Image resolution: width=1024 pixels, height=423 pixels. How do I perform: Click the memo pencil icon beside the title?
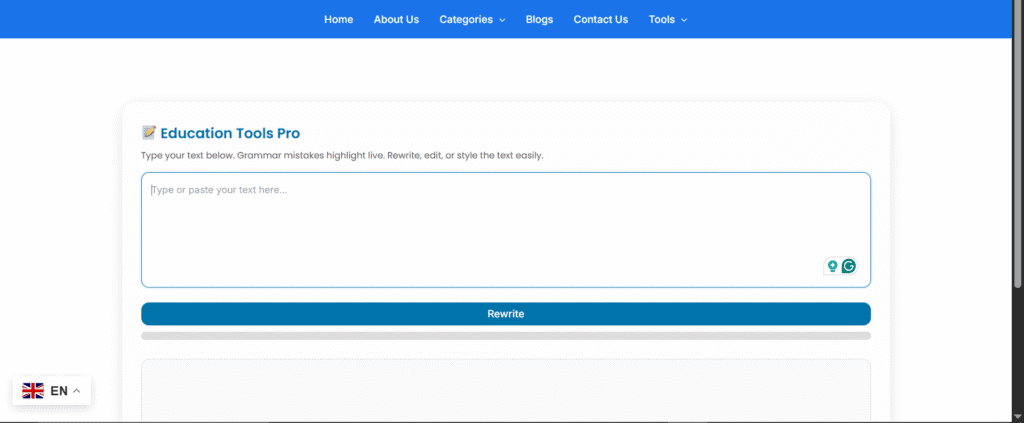[x=149, y=133]
